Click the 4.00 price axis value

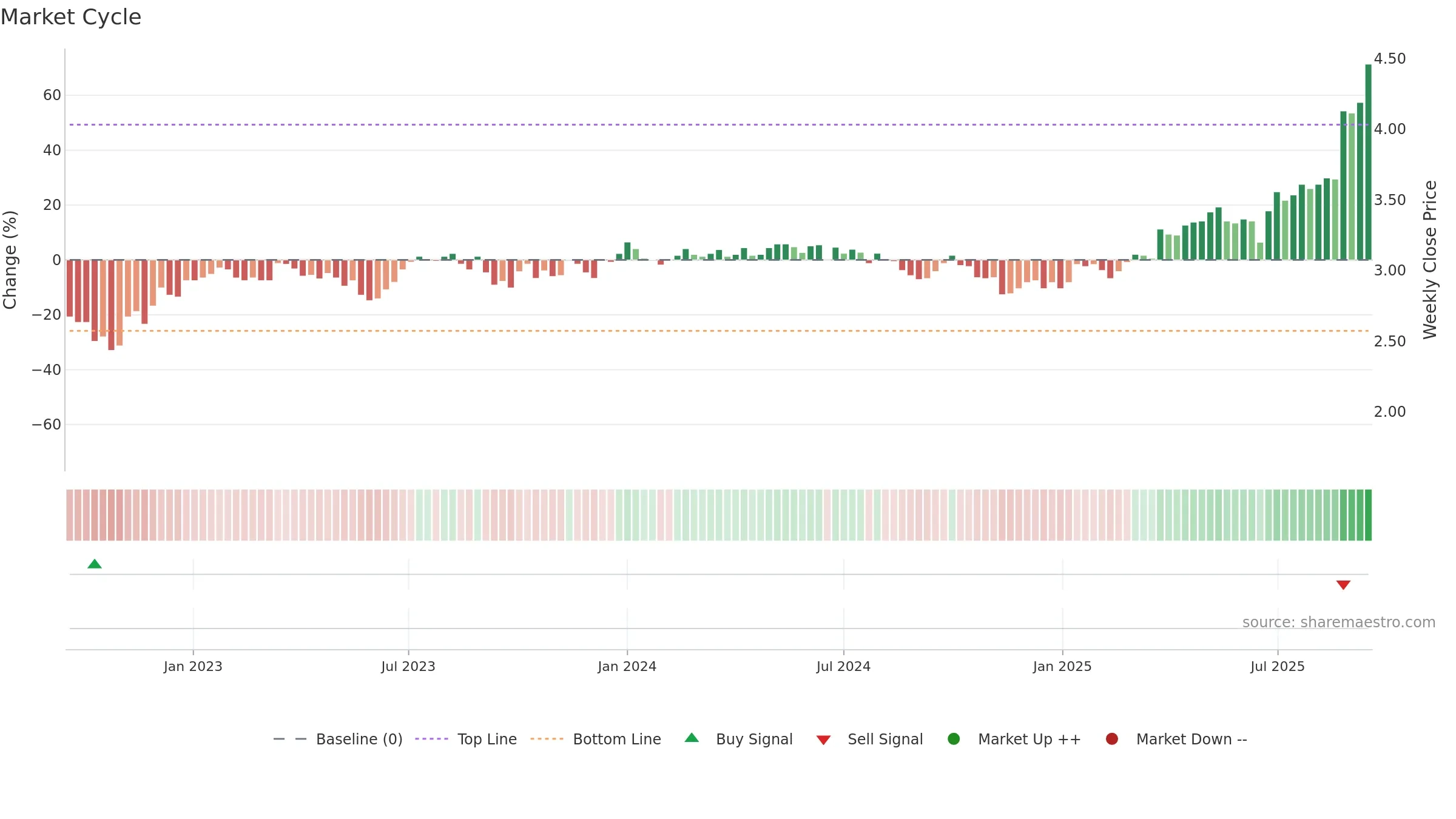[x=1390, y=129]
